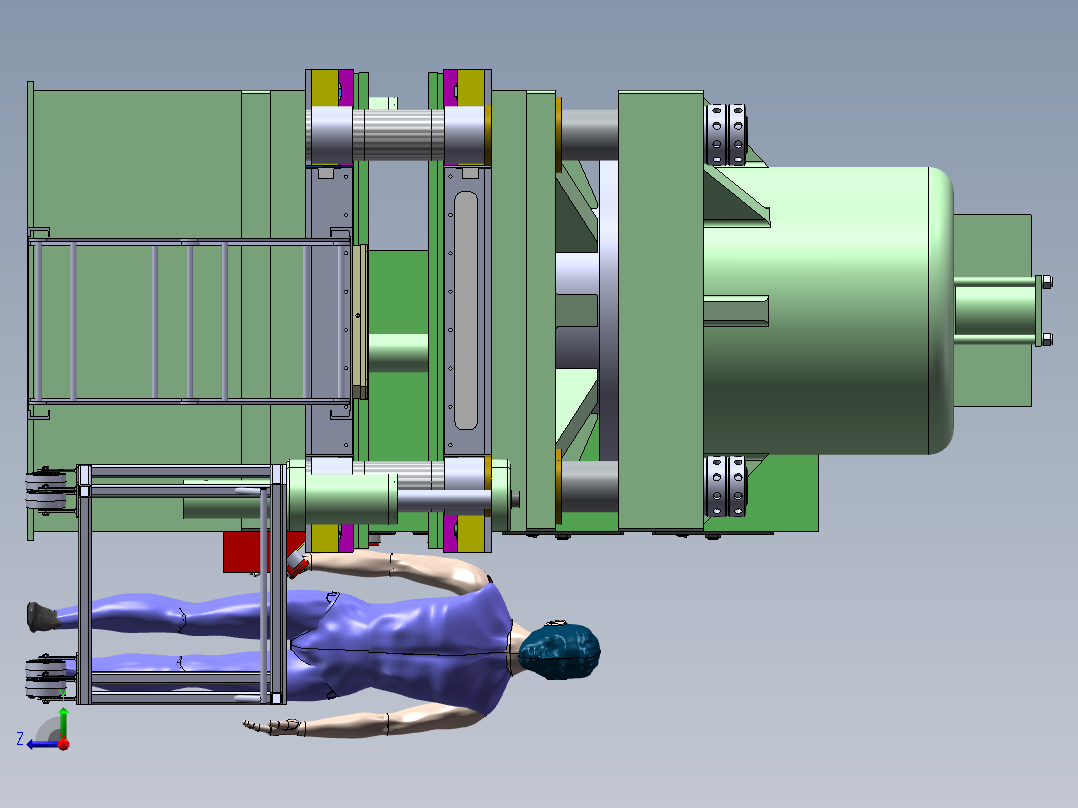The image size is (1078, 808).
Task: Click the blue Z axis arrow of the orientation triad
Action: [41, 744]
